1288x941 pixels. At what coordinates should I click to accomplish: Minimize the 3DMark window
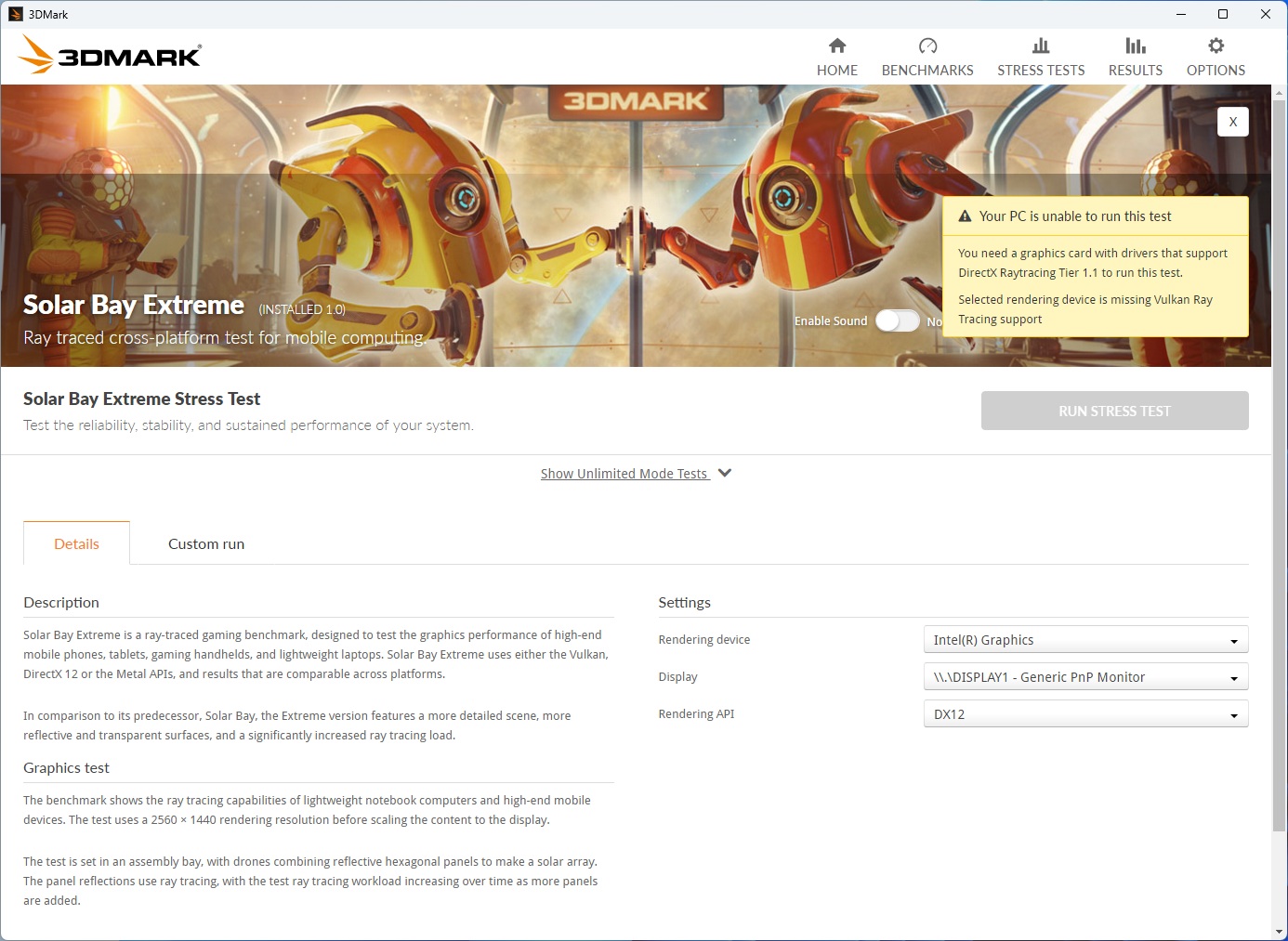tap(1180, 14)
